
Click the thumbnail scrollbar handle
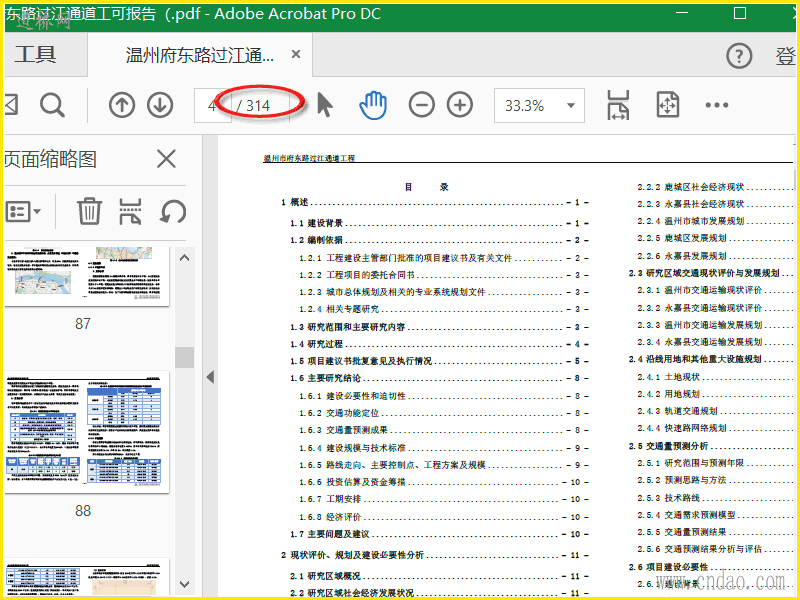point(185,357)
